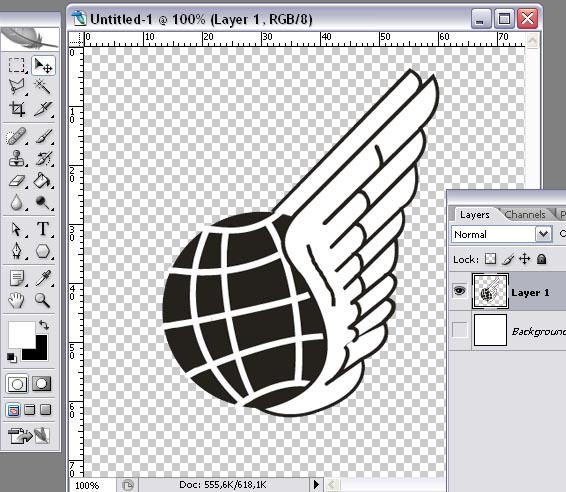Hide Layer 1 with its eye icon

point(459,291)
